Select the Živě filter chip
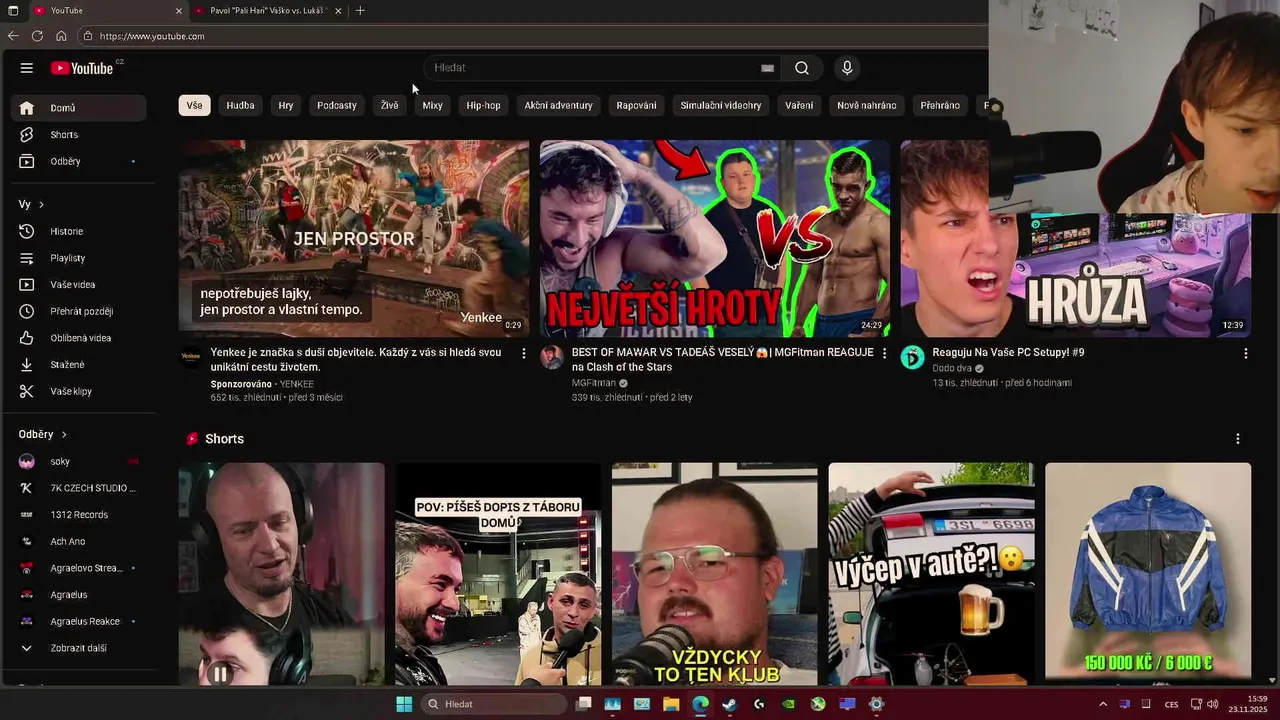Image resolution: width=1280 pixels, height=720 pixels. click(389, 105)
